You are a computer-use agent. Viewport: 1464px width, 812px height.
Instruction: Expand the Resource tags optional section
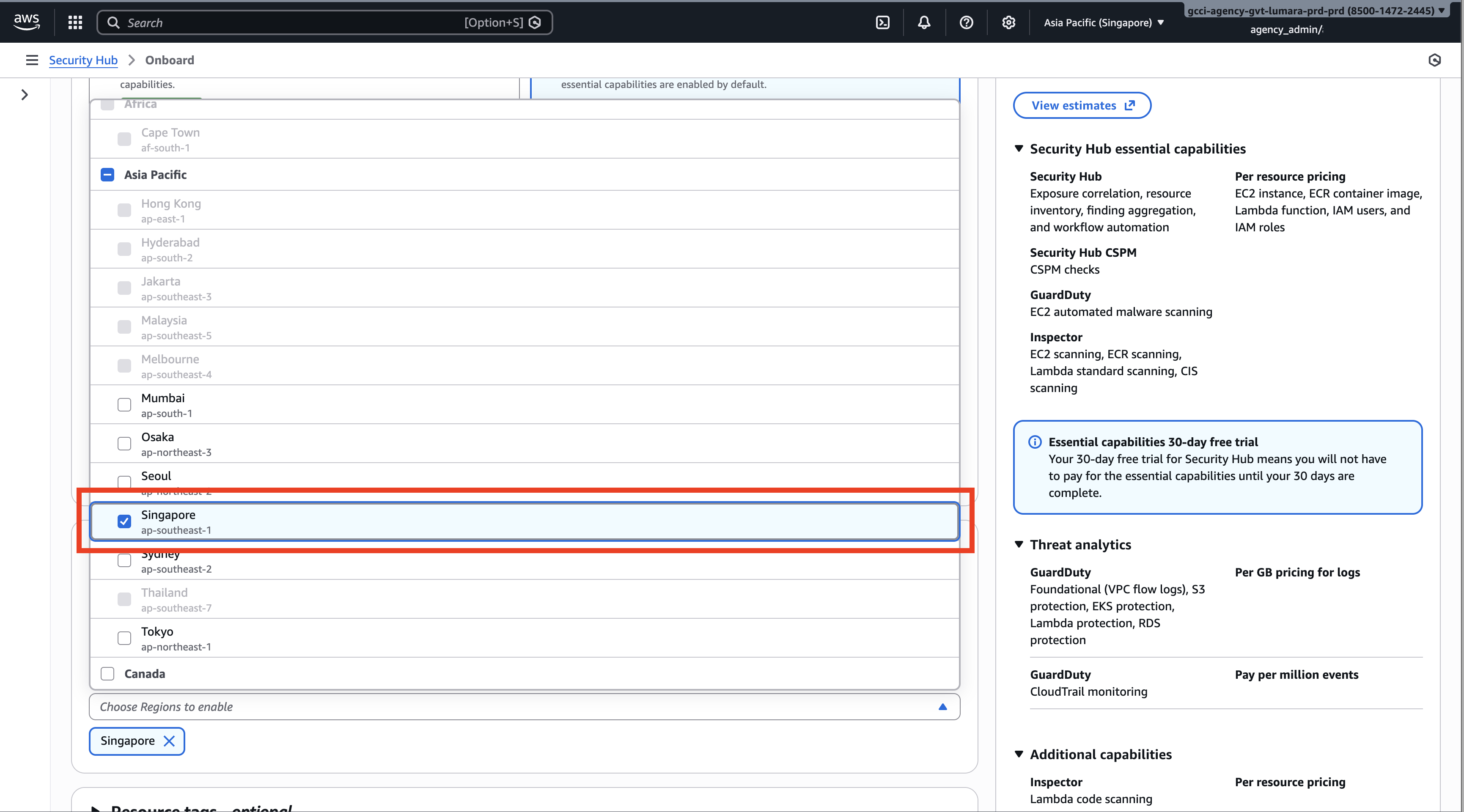pos(96,808)
